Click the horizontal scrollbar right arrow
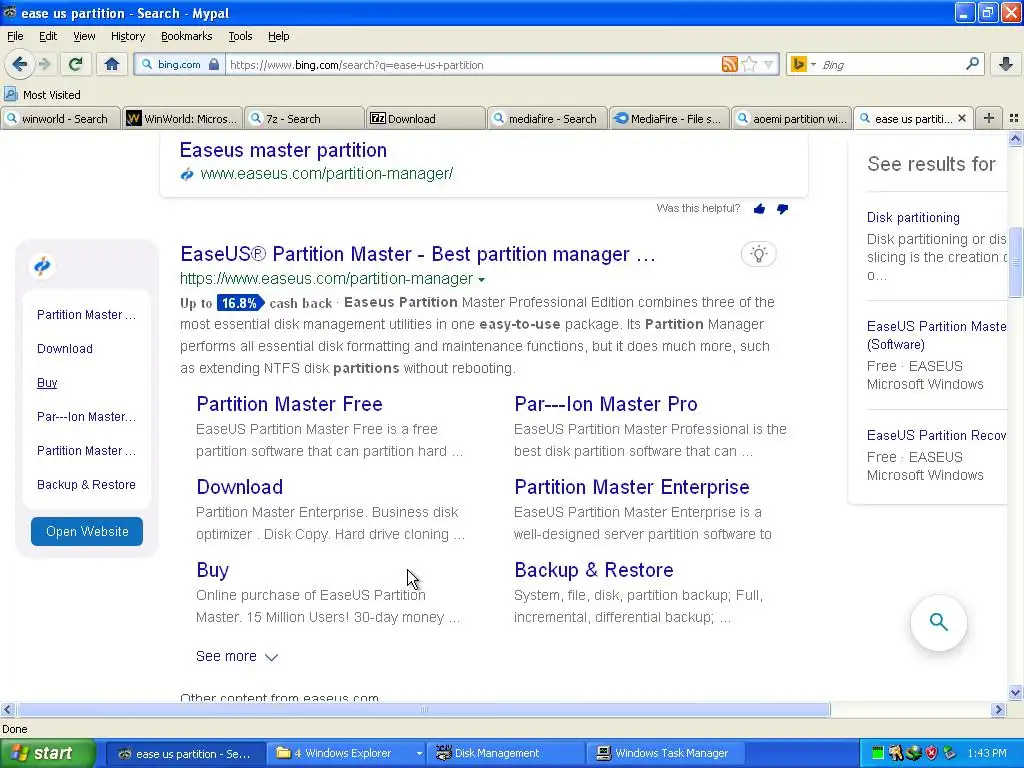The image size is (1024, 768). click(998, 709)
